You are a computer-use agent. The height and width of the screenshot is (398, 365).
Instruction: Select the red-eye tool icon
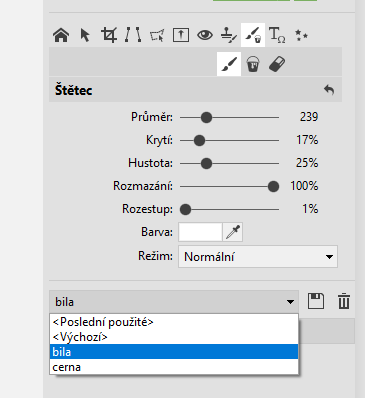click(x=205, y=35)
